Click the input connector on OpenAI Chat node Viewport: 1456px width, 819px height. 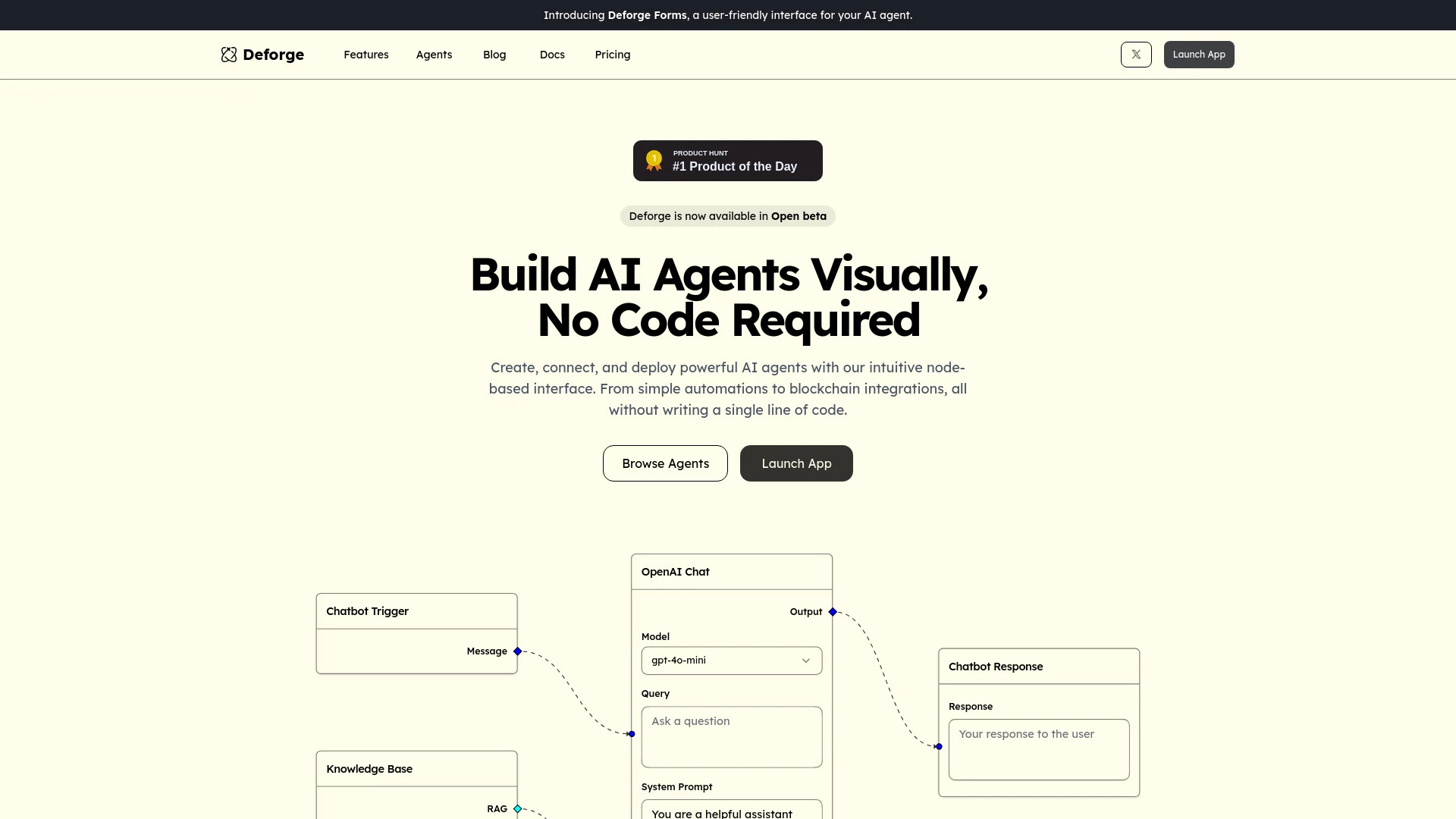(631, 734)
